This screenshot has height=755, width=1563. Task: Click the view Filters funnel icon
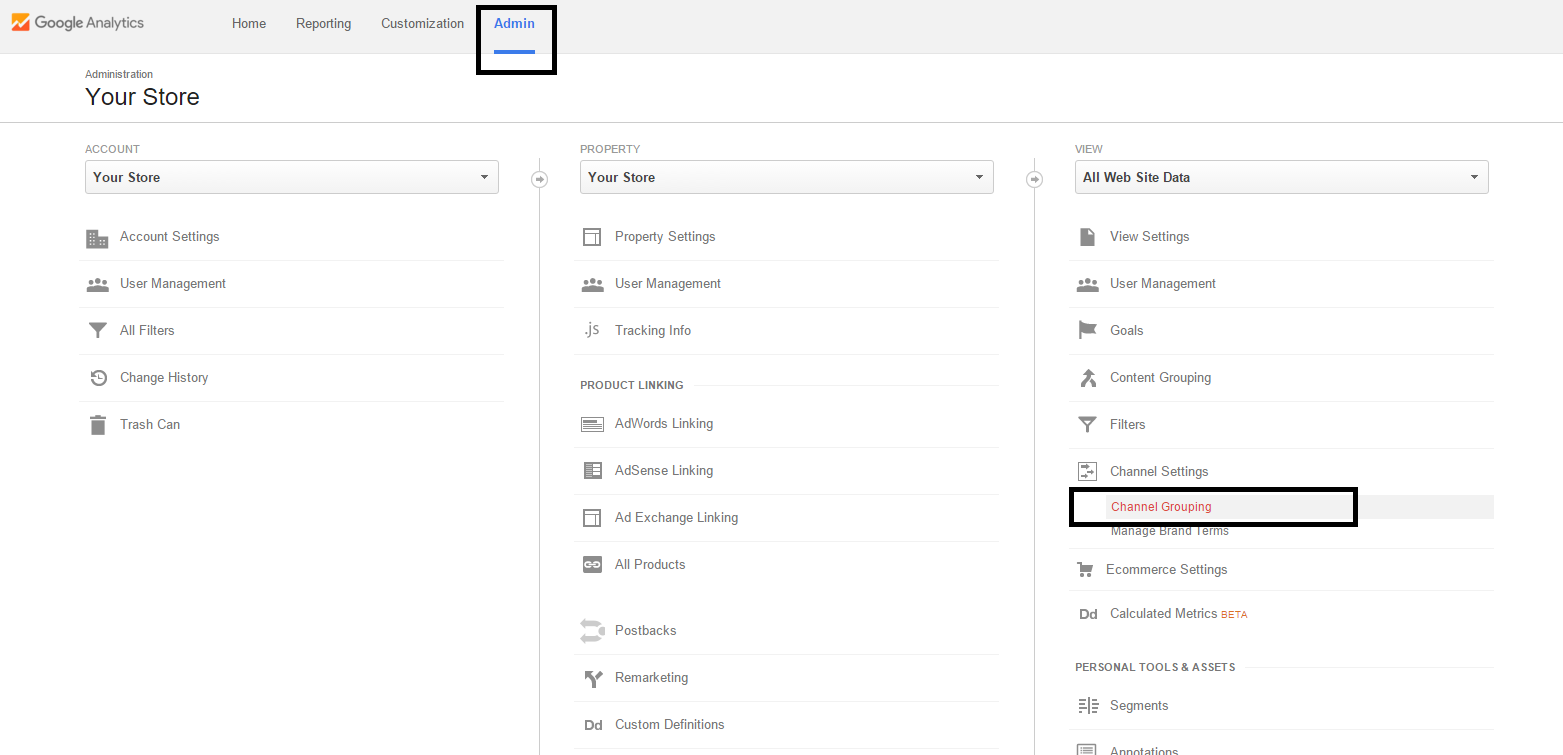tap(1087, 425)
